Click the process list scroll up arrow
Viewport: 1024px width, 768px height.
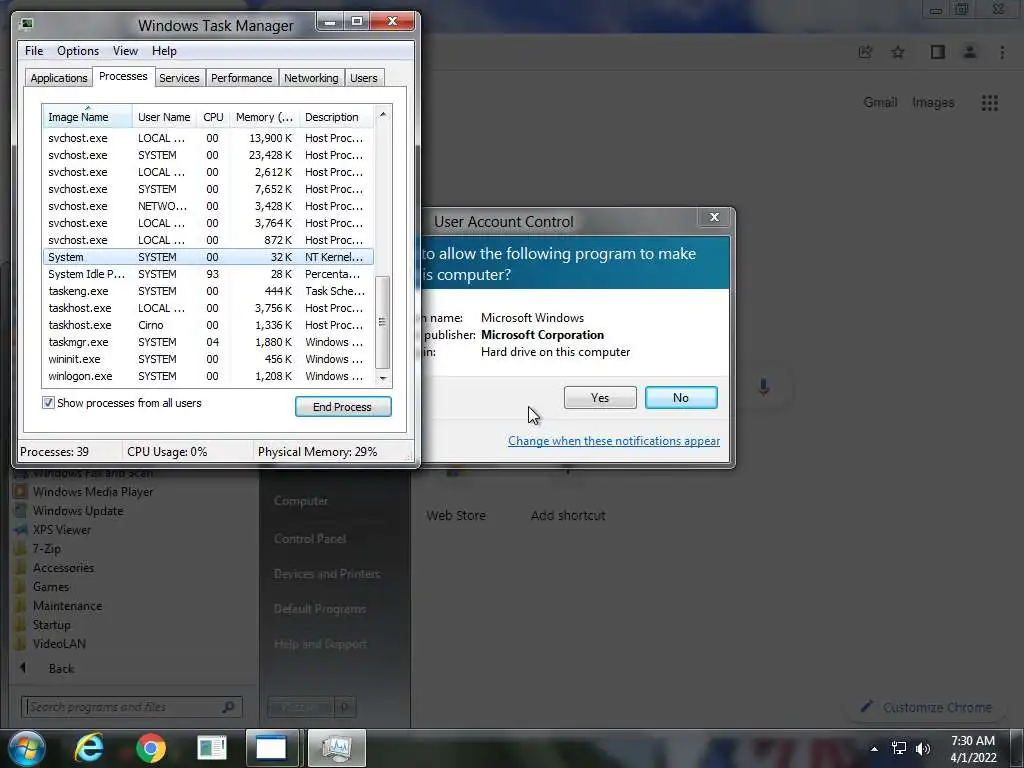383,114
